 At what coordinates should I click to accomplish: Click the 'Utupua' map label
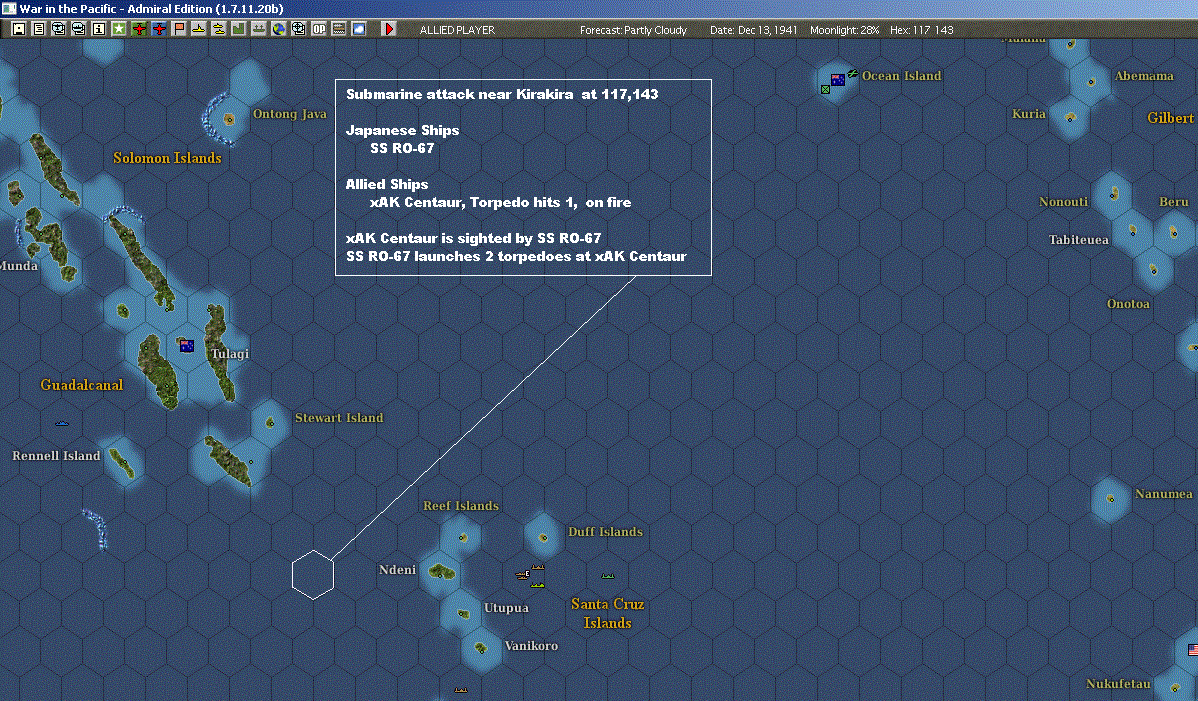[x=506, y=608]
